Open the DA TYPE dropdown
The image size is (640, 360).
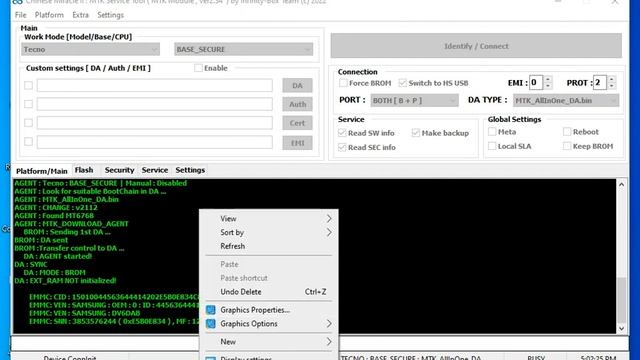point(566,100)
